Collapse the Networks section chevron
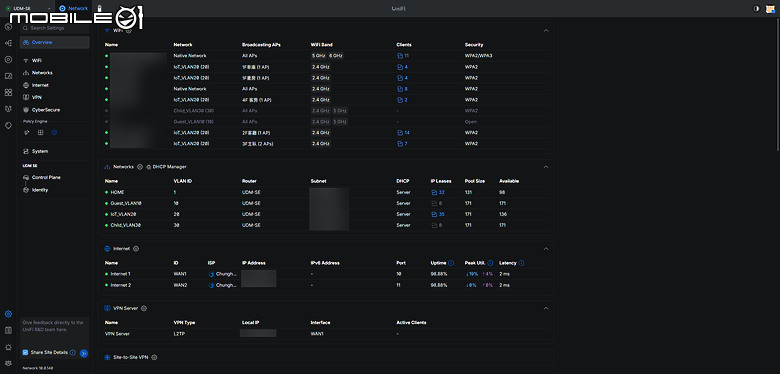The width and height of the screenshot is (780, 374). (546, 167)
